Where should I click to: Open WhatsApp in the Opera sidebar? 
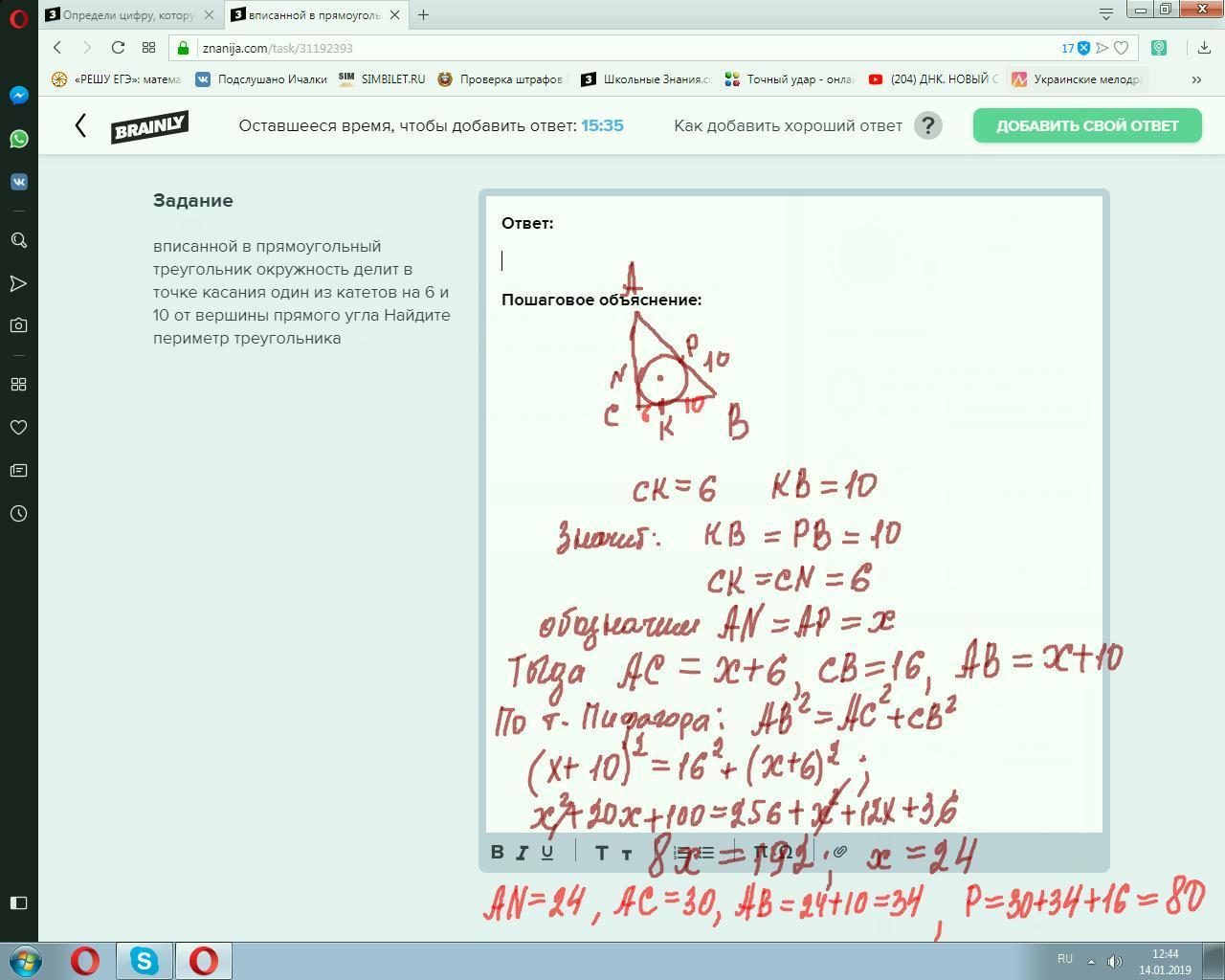[19, 139]
